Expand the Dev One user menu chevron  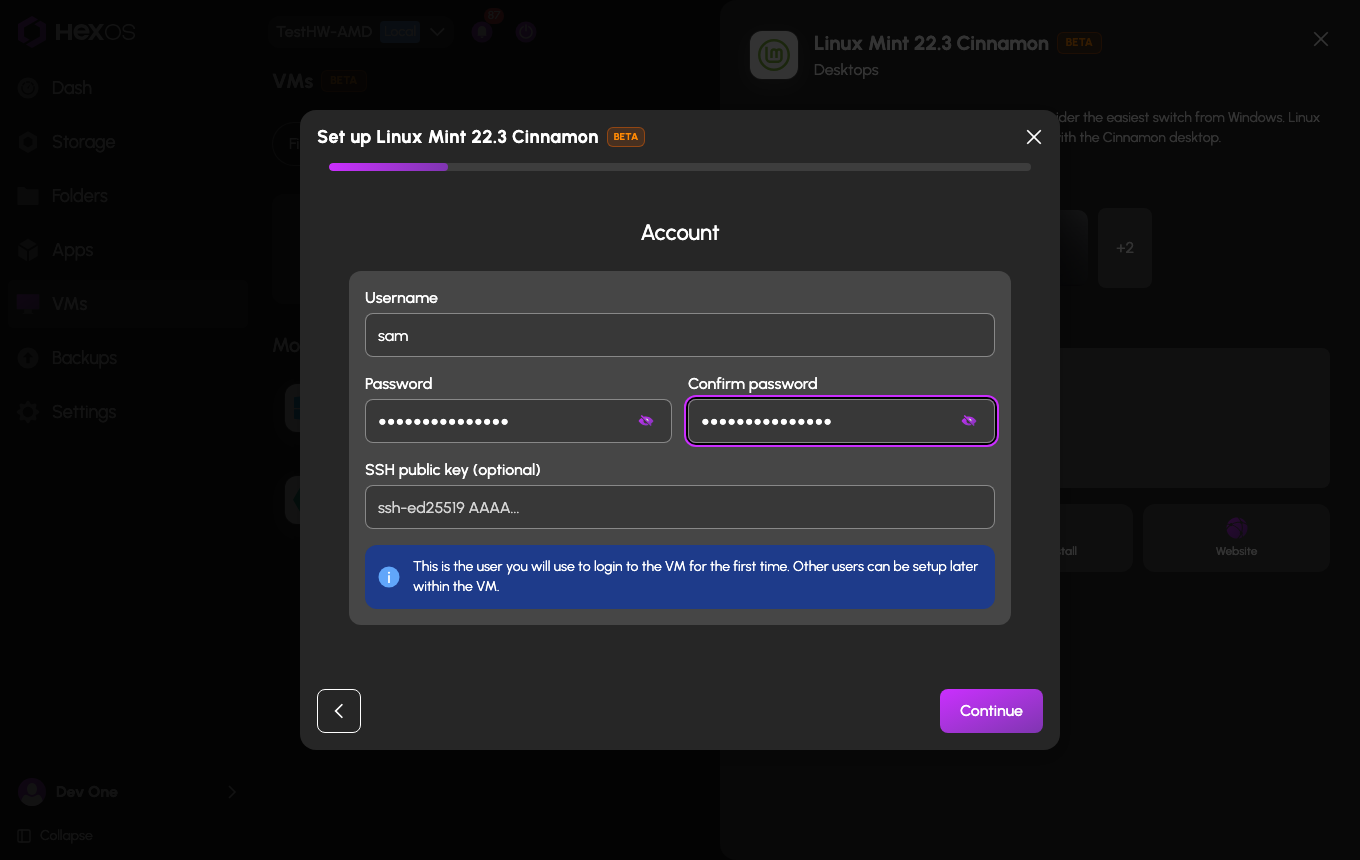[232, 792]
